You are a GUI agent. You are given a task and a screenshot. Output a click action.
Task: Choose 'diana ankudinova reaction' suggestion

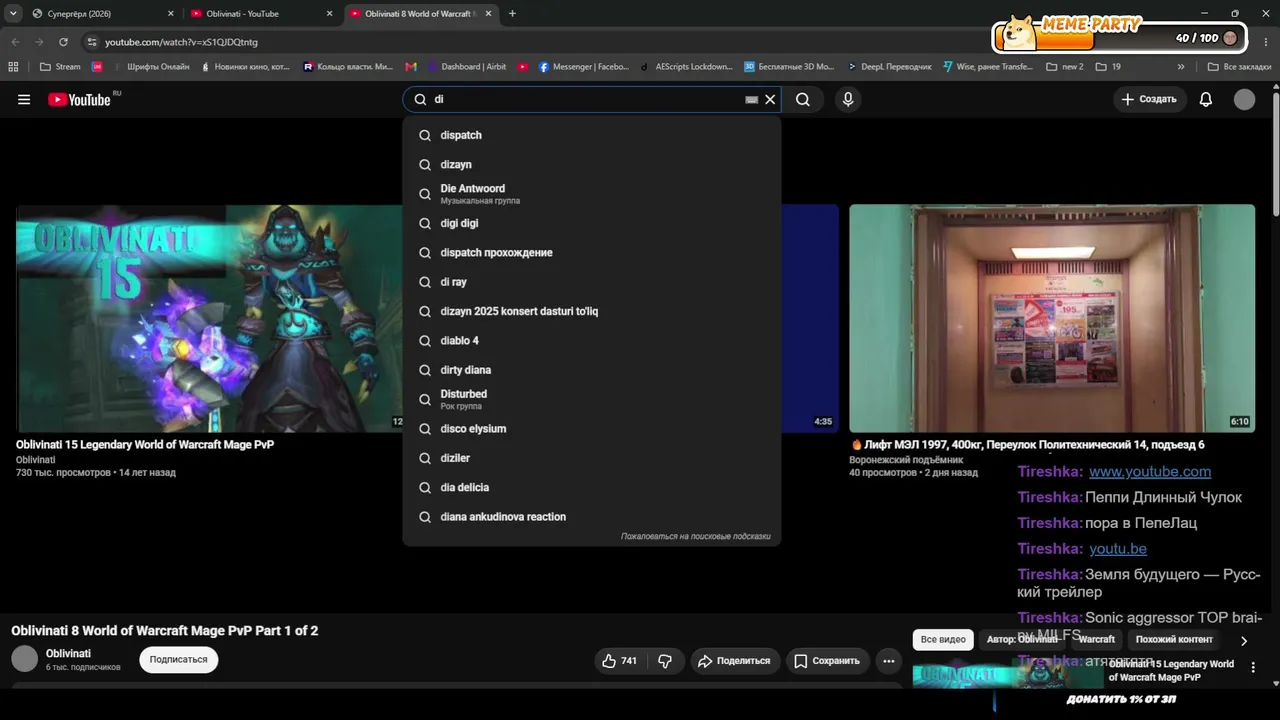pos(592,517)
